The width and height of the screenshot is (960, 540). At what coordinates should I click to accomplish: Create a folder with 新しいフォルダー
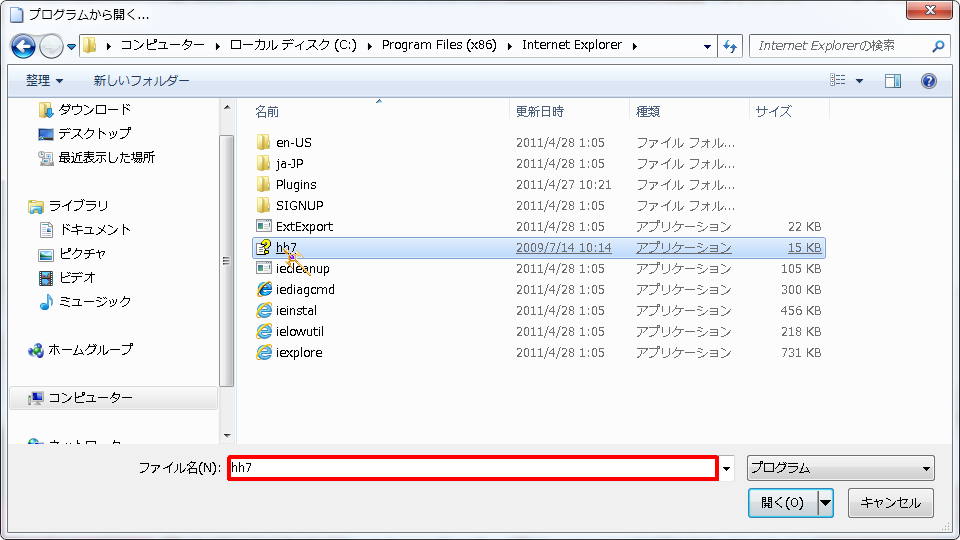141,80
